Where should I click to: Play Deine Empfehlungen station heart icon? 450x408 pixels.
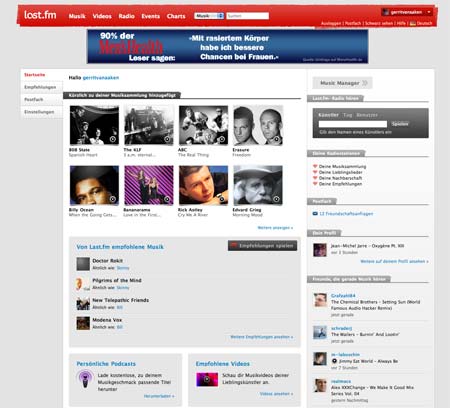click(x=315, y=184)
